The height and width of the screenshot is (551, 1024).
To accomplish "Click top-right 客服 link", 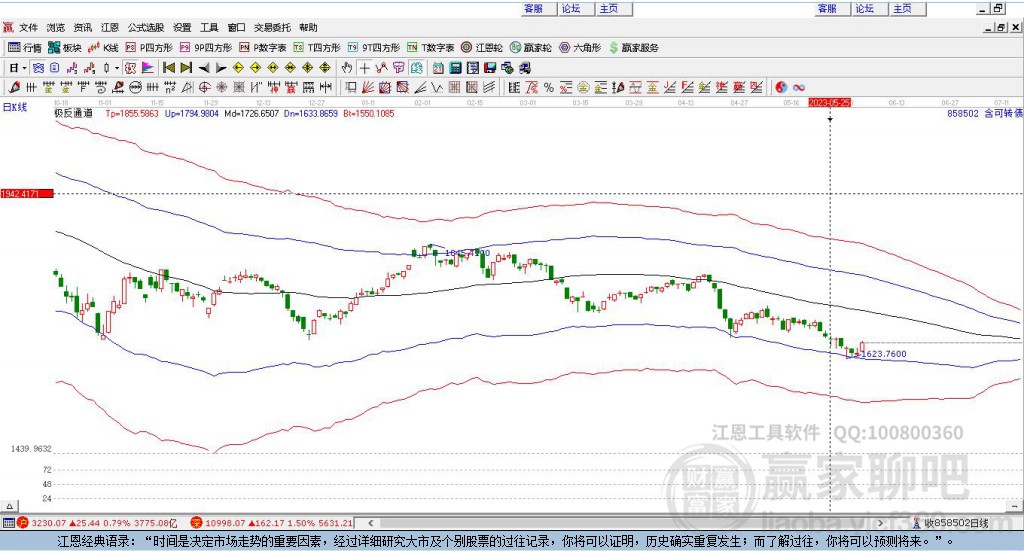I will pyautogui.click(x=827, y=8).
